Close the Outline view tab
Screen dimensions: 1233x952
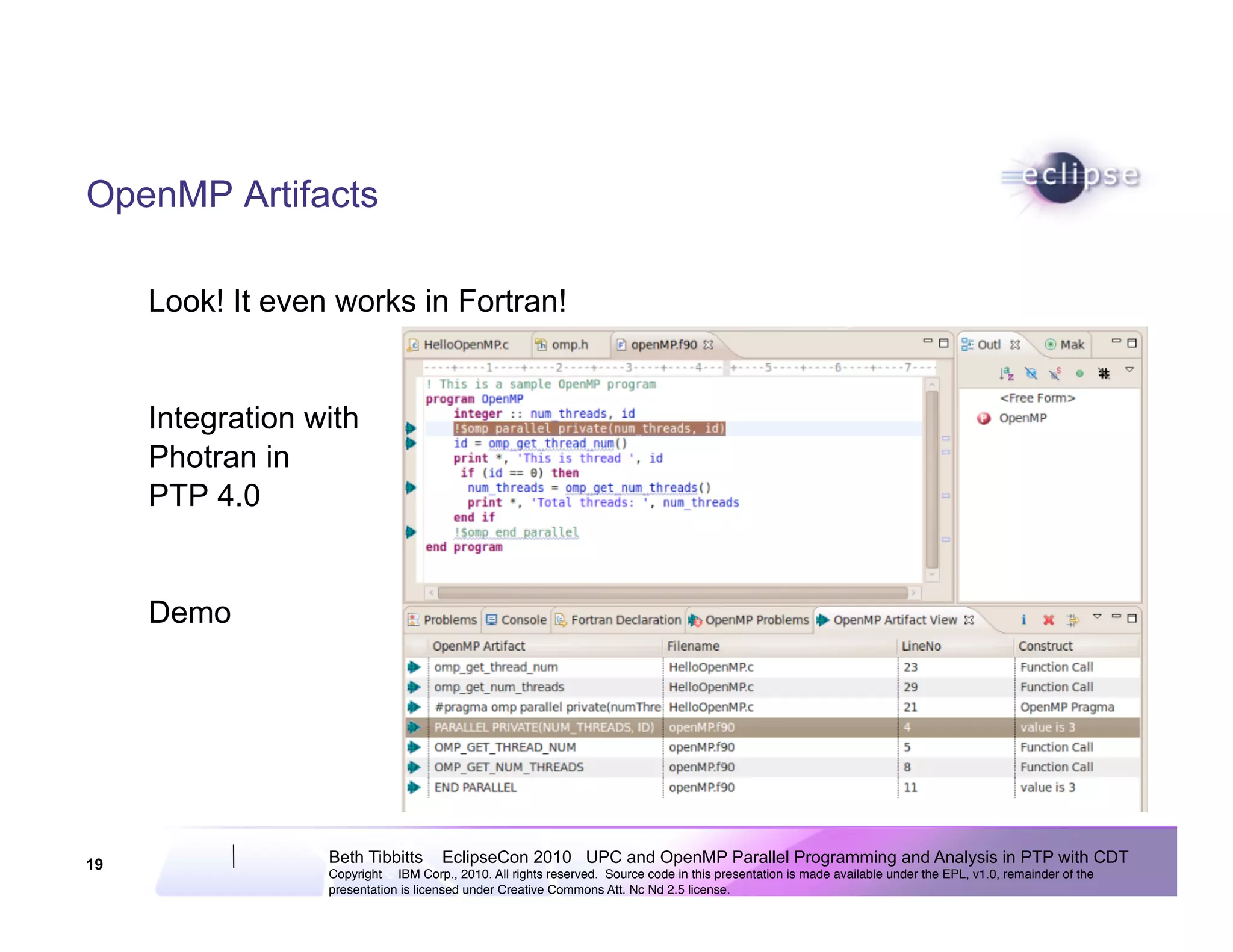[1015, 344]
